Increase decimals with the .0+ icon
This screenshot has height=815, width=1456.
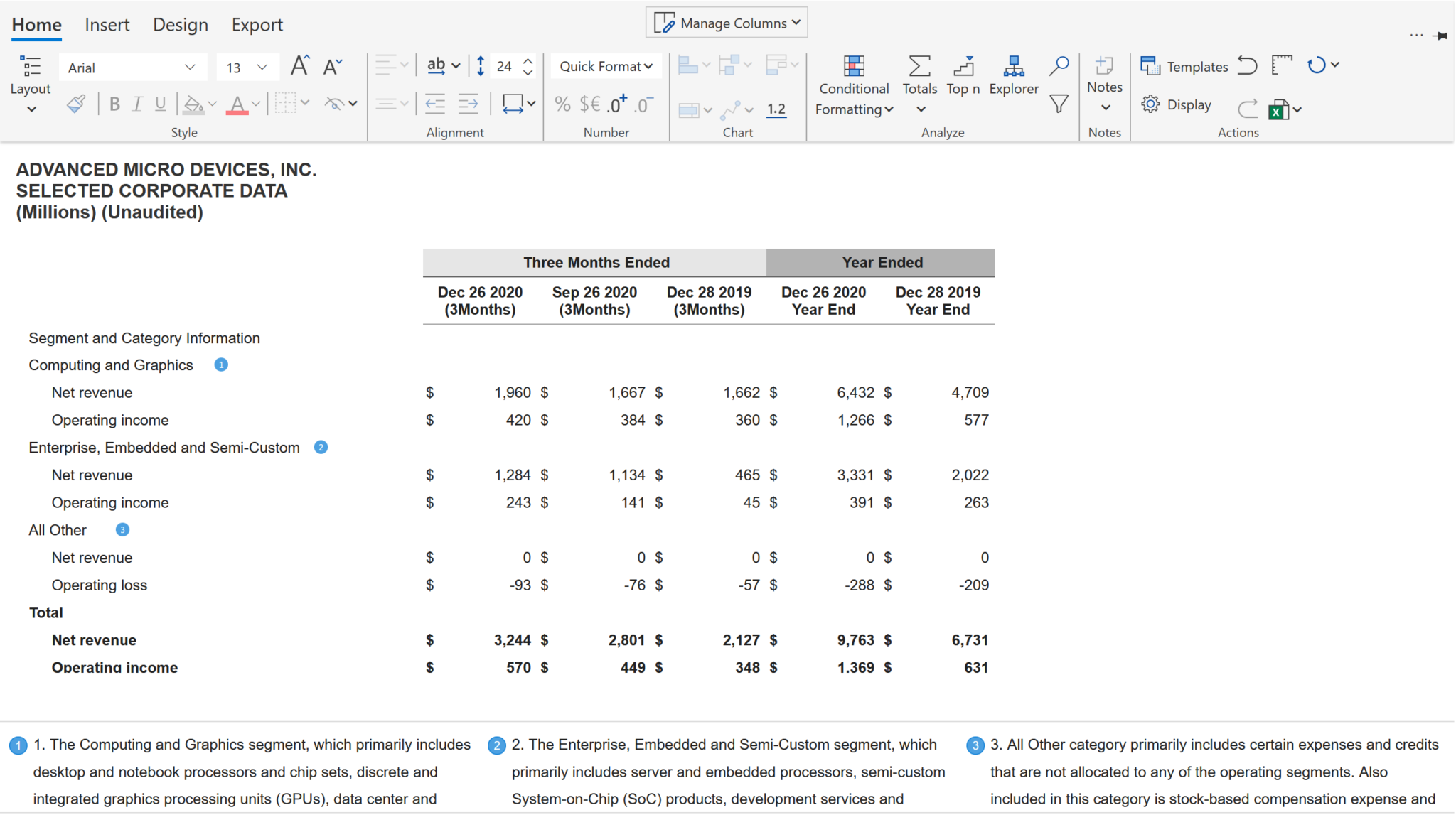611,104
